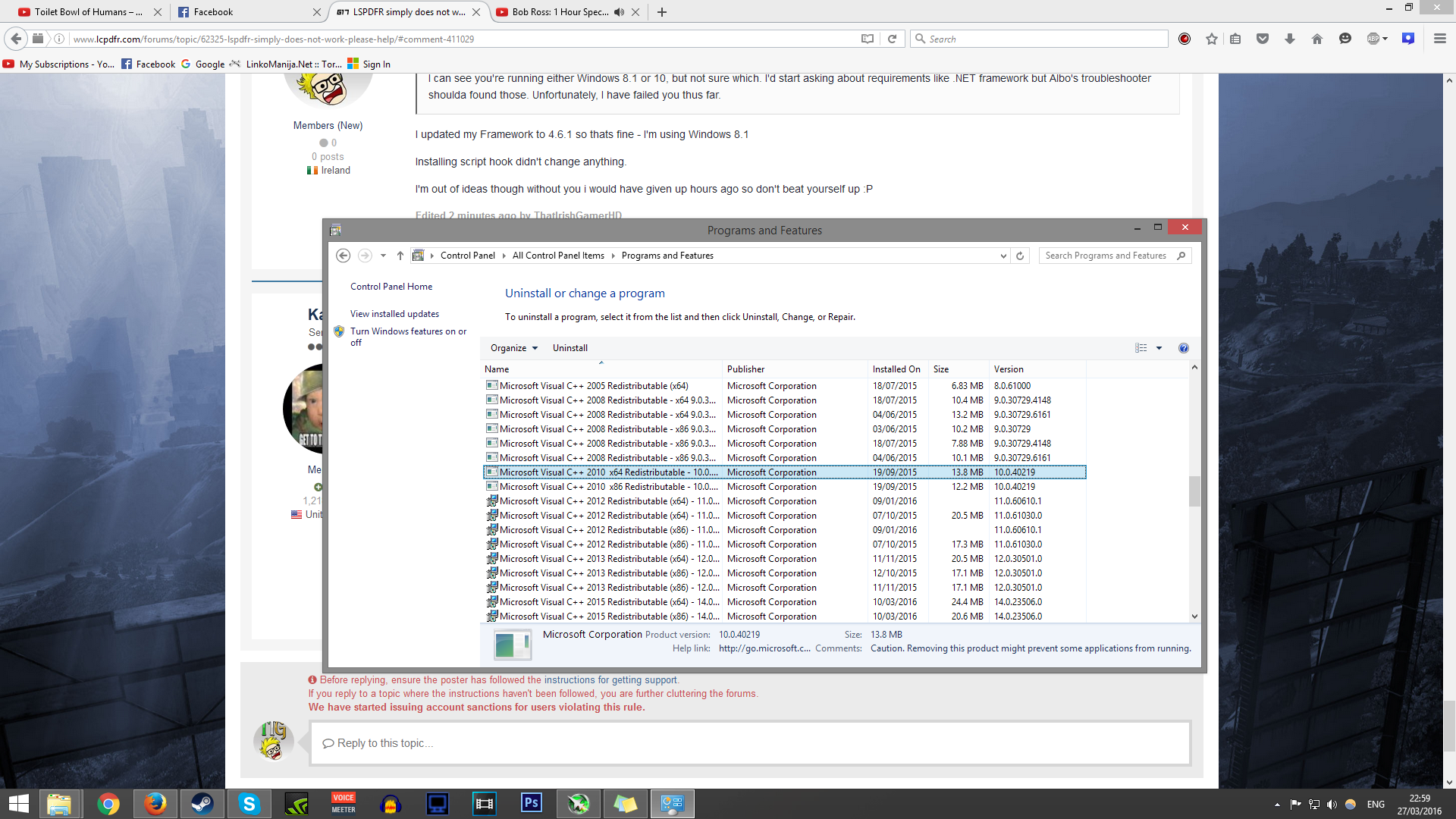Click the Back arrow in Programs and Features
Viewport: 1456px width, 819px height.
(x=343, y=256)
